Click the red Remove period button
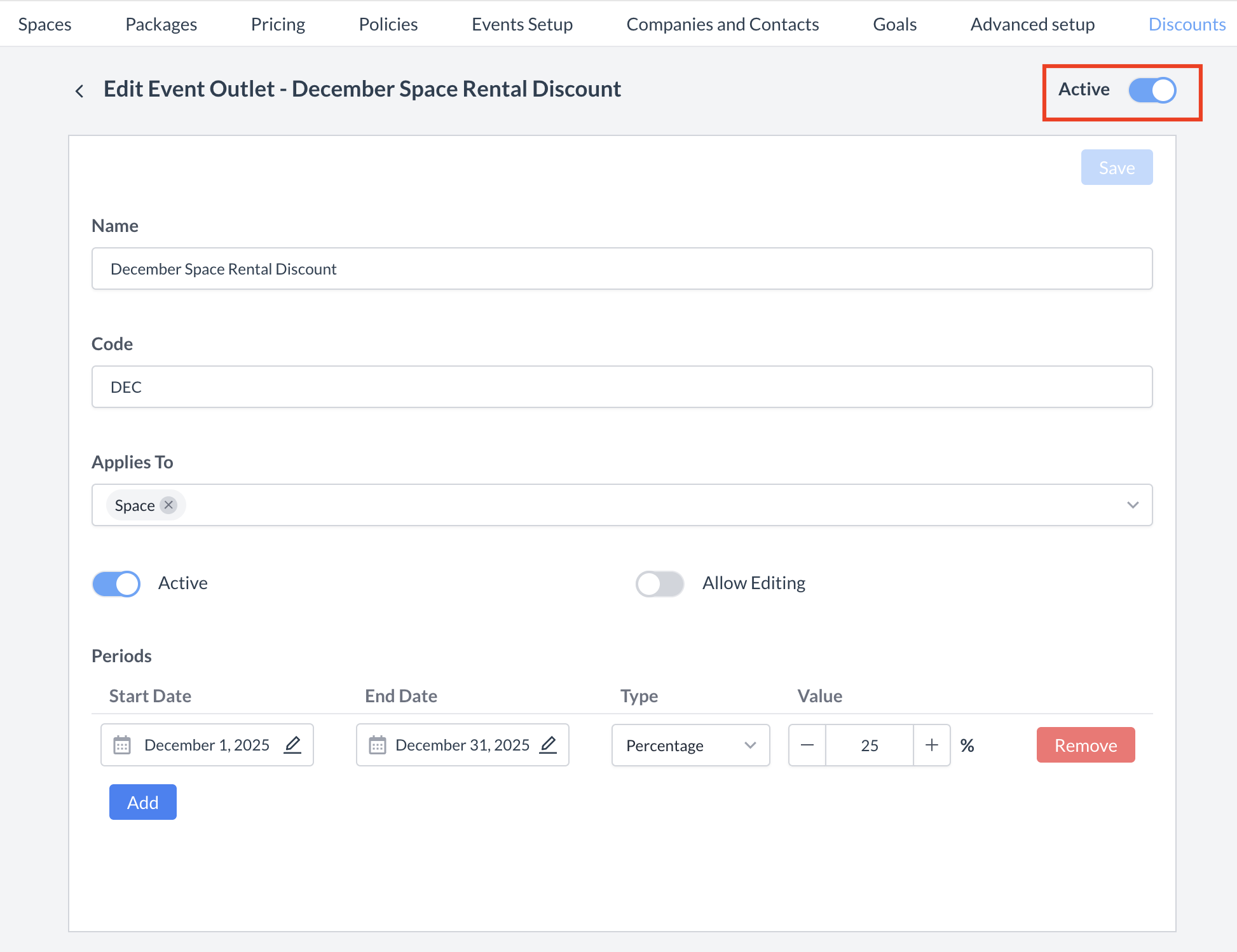 pyautogui.click(x=1085, y=745)
